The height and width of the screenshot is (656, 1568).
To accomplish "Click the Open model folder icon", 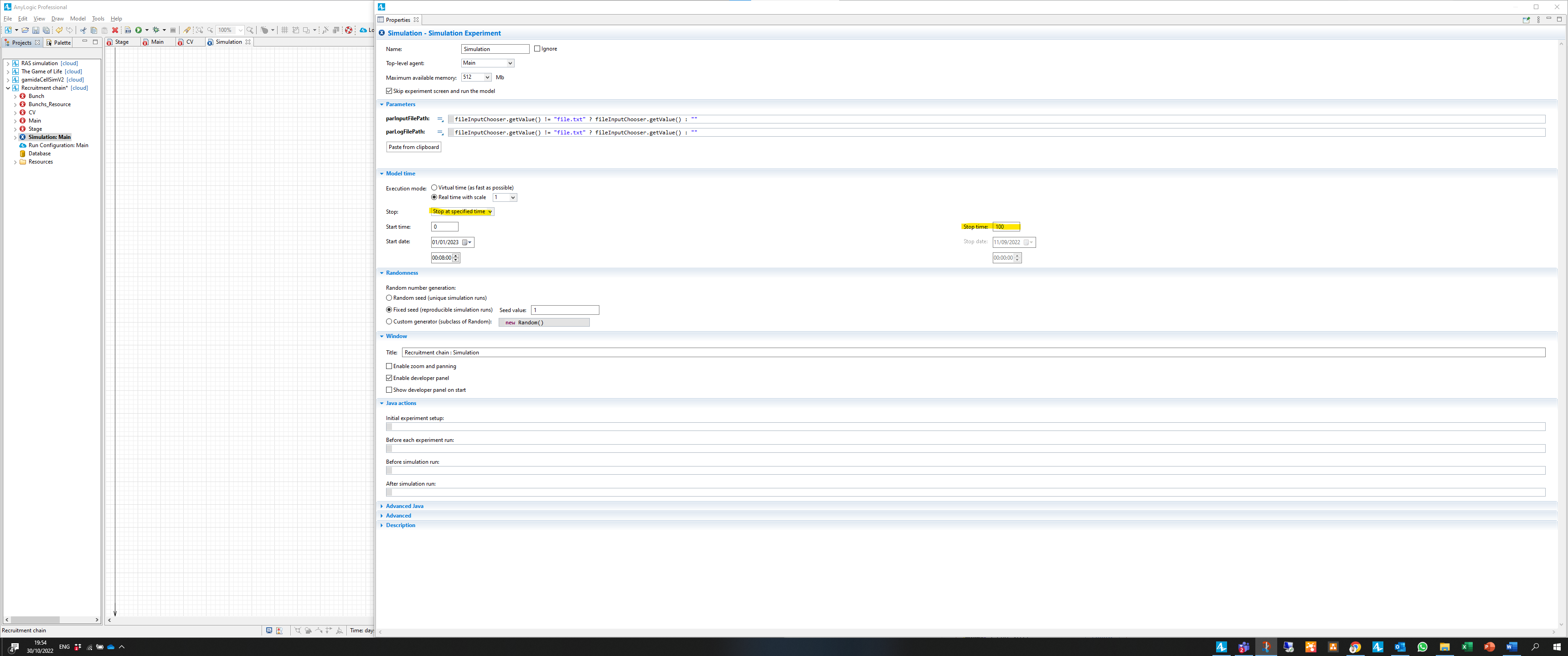I will pos(25,30).
